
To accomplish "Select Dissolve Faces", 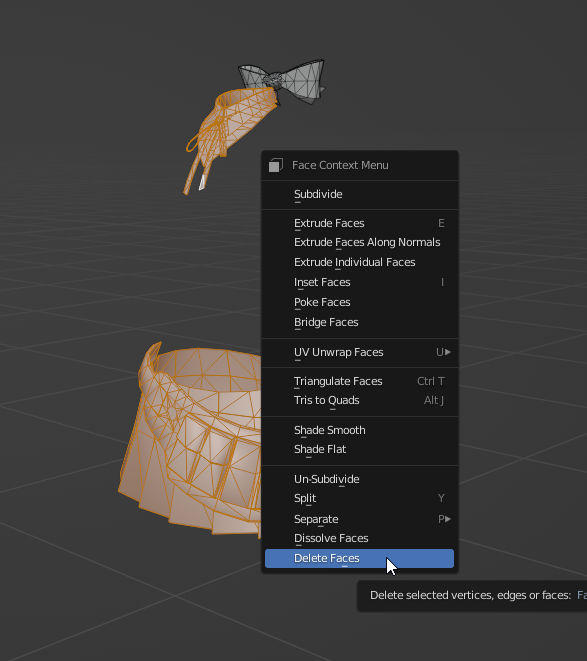I will point(359,538).
